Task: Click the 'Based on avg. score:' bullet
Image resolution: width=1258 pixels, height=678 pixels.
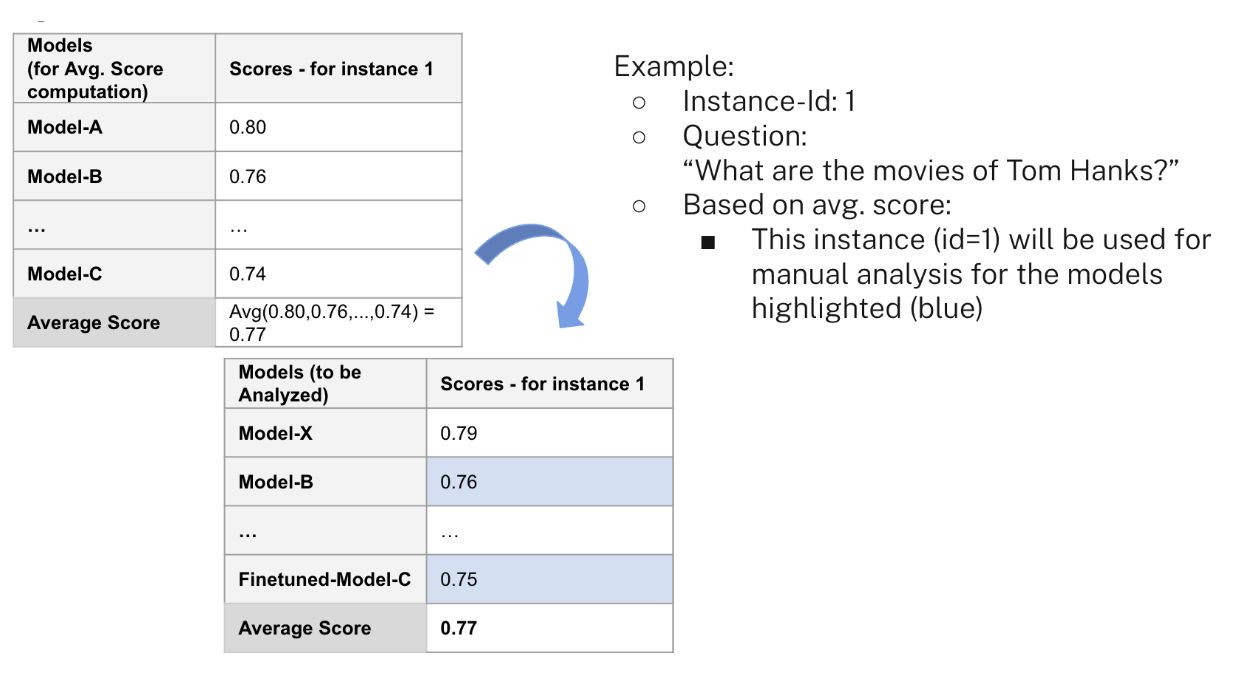Action: tap(816, 204)
